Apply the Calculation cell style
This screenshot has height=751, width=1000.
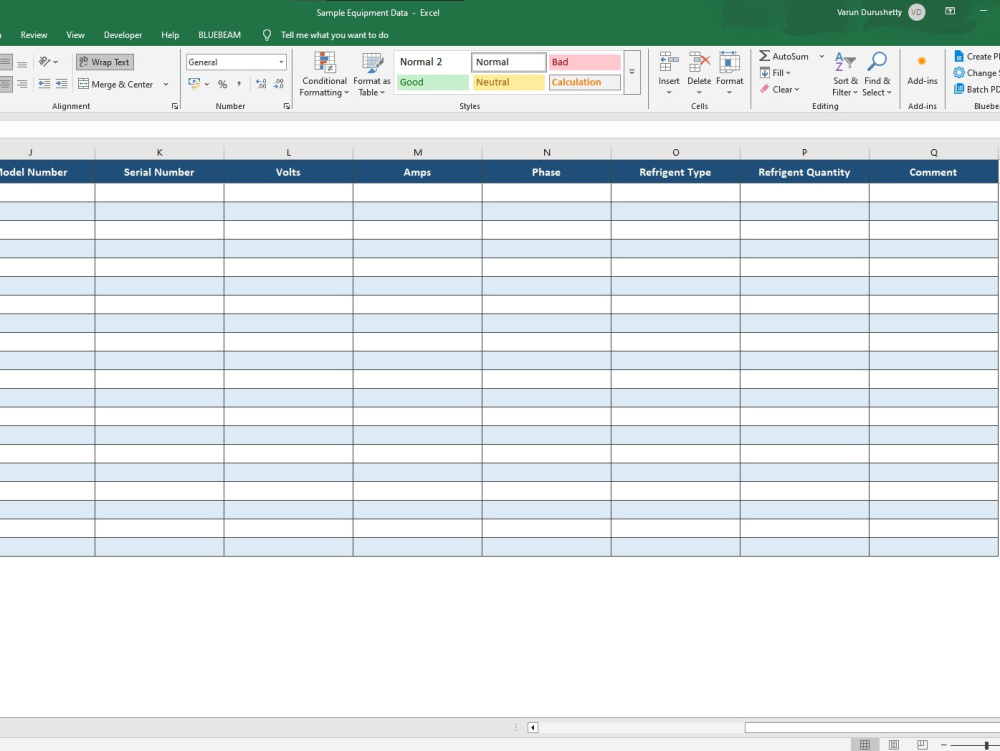point(584,82)
